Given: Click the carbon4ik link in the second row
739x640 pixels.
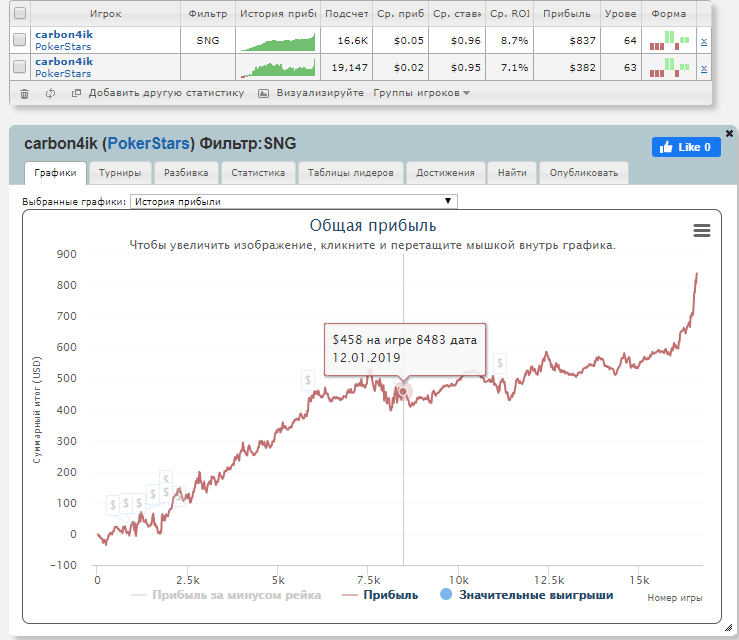Looking at the screenshot, I should tap(64, 61).
